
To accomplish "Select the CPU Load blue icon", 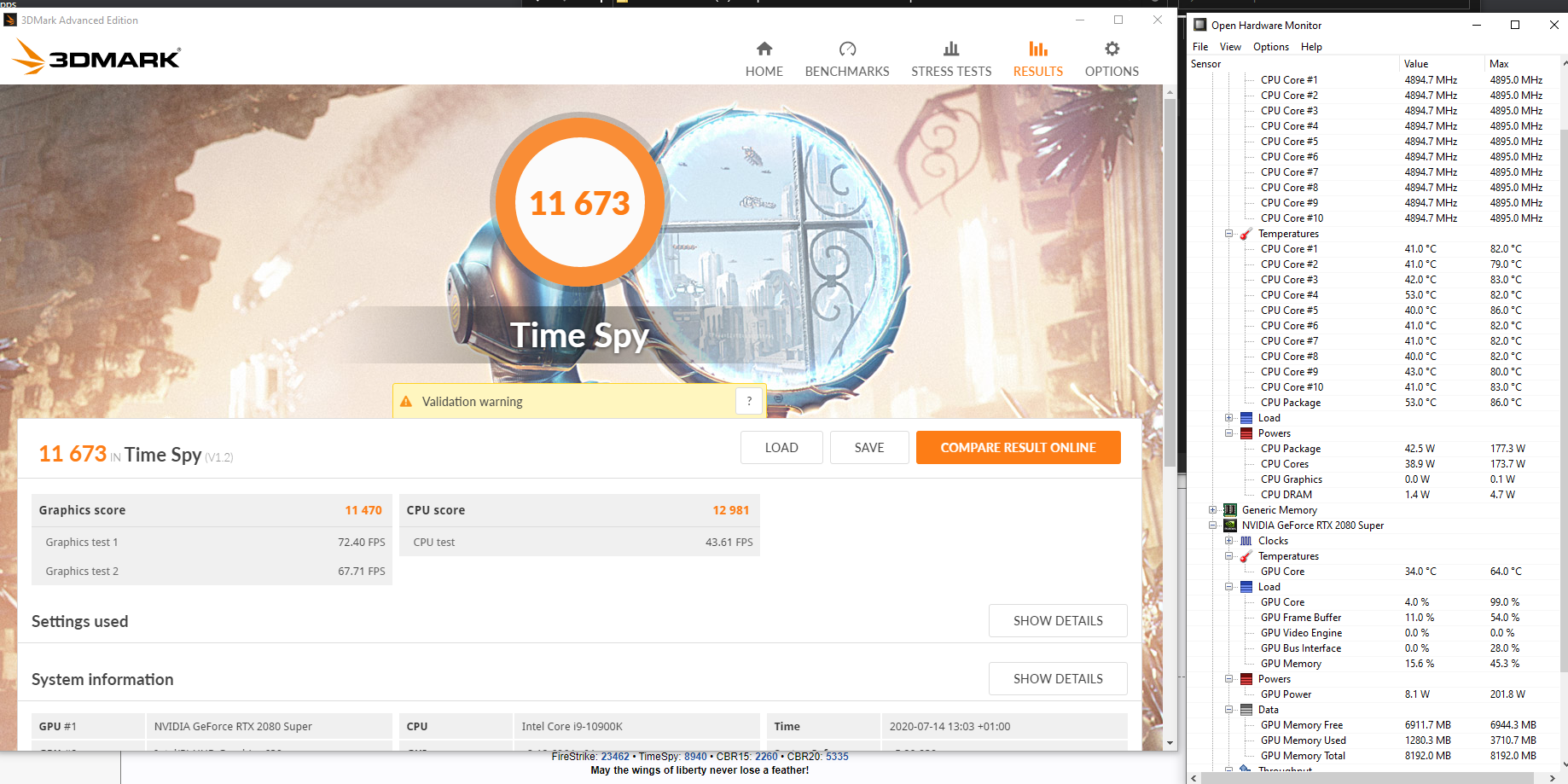I will [x=1246, y=418].
